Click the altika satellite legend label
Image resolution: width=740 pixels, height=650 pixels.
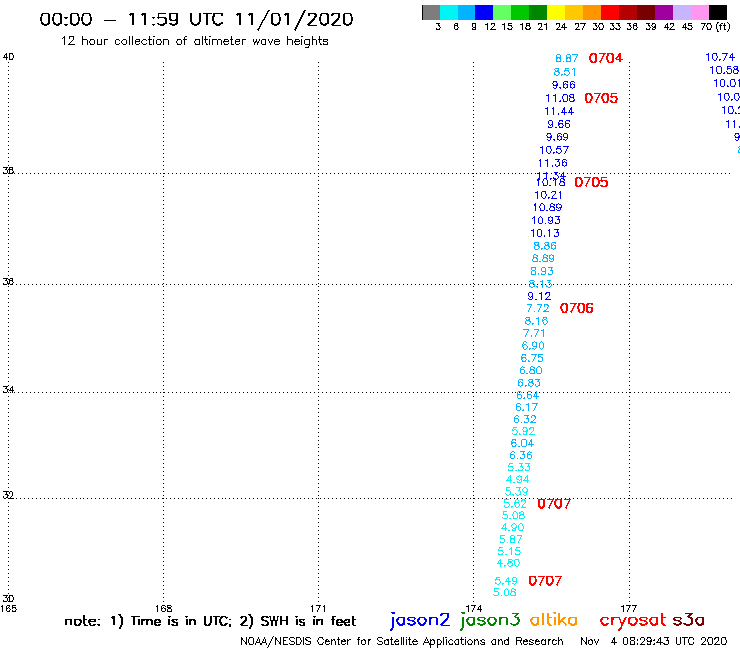(554, 619)
